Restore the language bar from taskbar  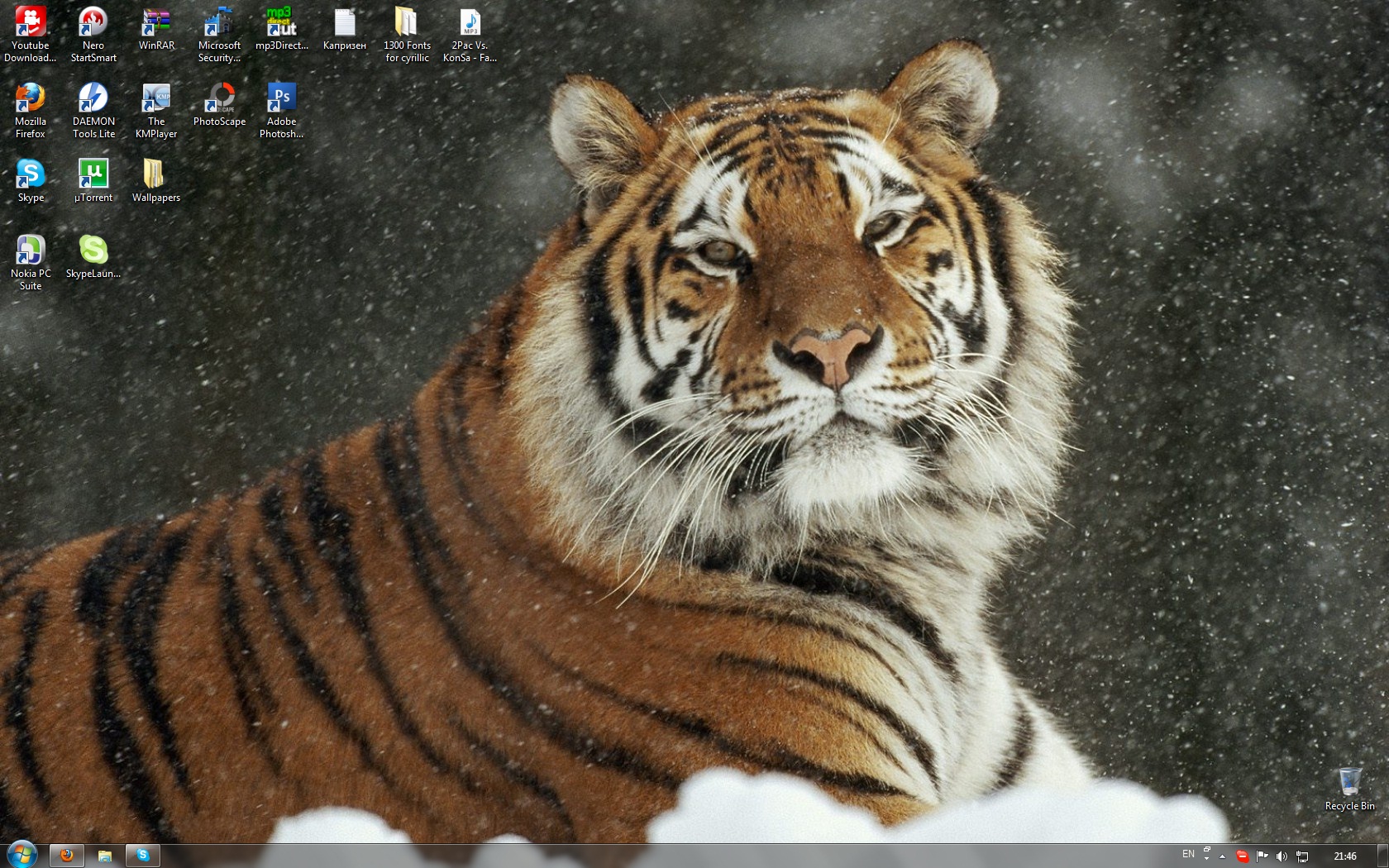tap(1207, 850)
